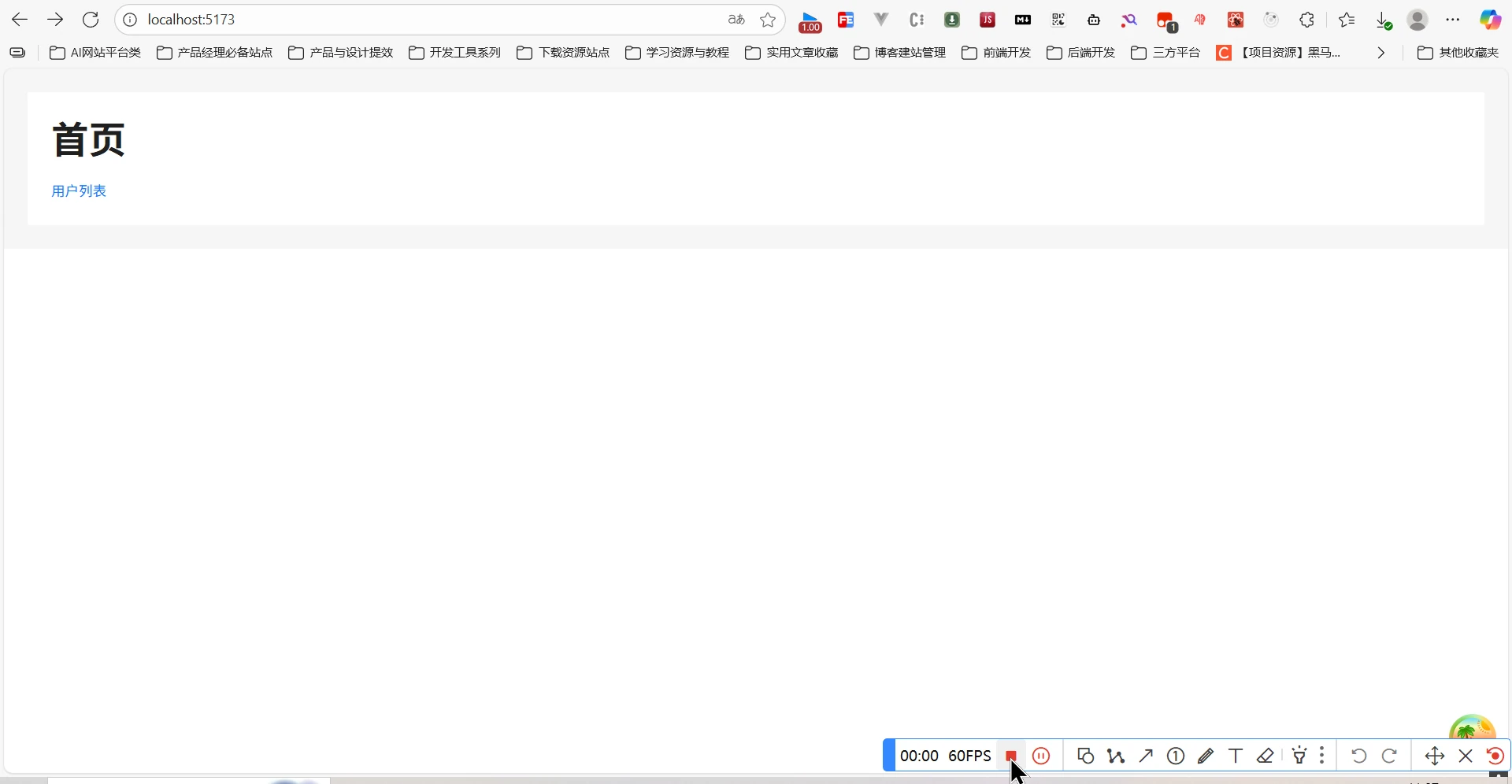
Task: Choose the numbered step marker tool
Action: 1176,756
